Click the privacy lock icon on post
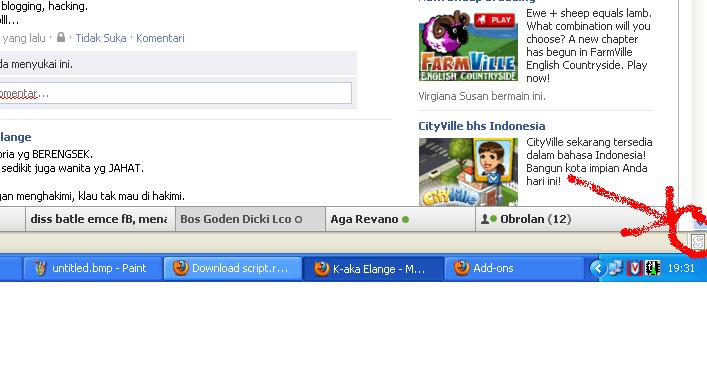The height and width of the screenshot is (384, 707). (x=61, y=37)
